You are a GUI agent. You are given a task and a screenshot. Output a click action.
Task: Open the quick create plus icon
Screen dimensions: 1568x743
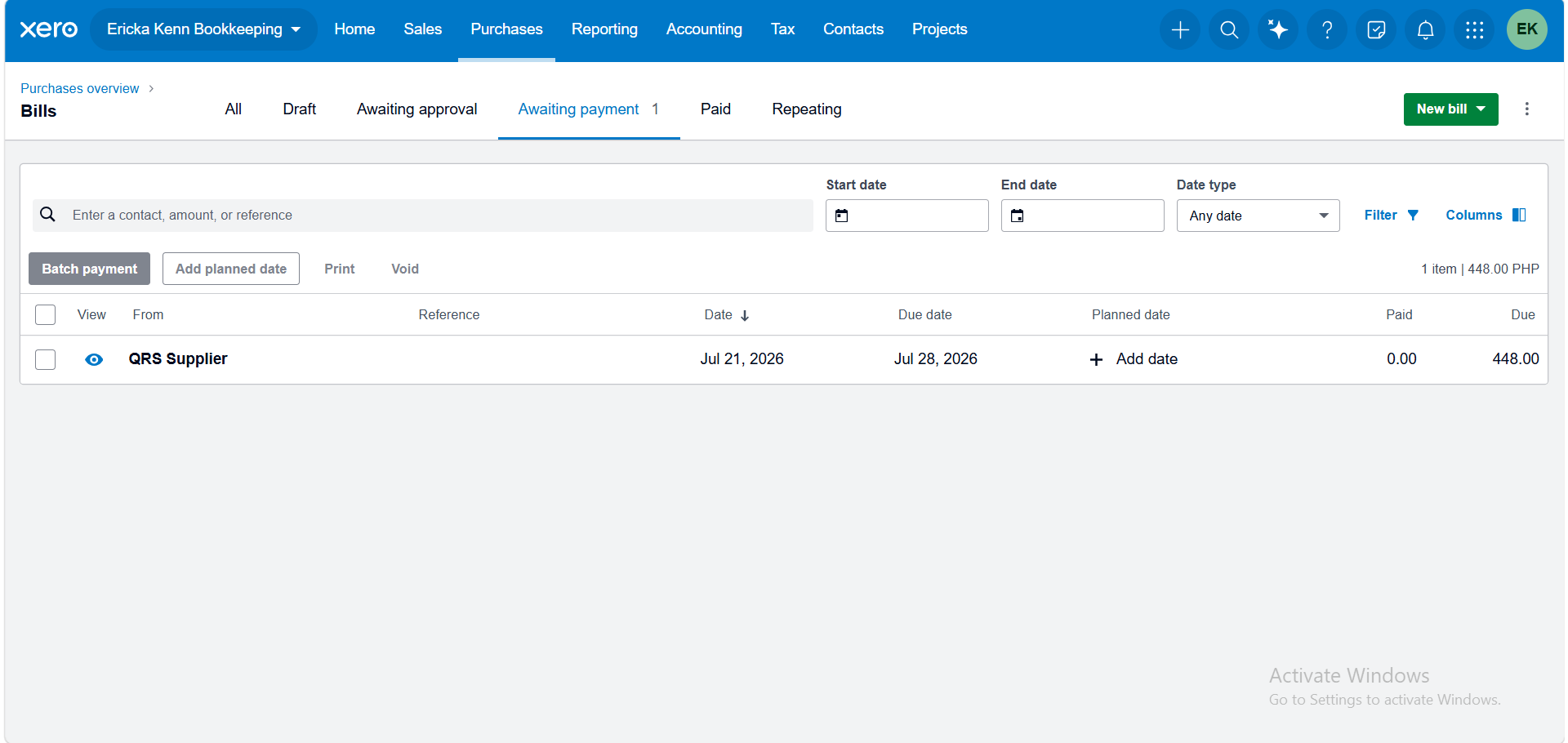tap(1180, 30)
